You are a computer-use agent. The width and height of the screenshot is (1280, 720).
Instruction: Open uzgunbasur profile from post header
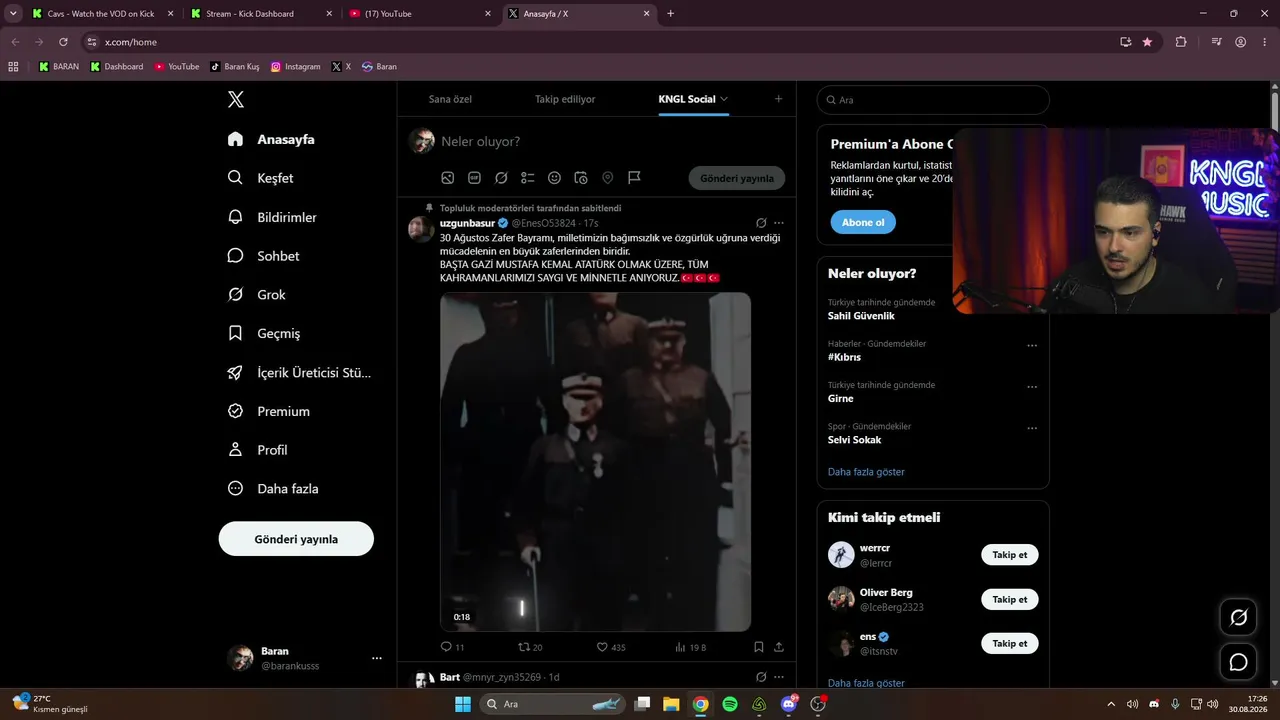coord(467,223)
